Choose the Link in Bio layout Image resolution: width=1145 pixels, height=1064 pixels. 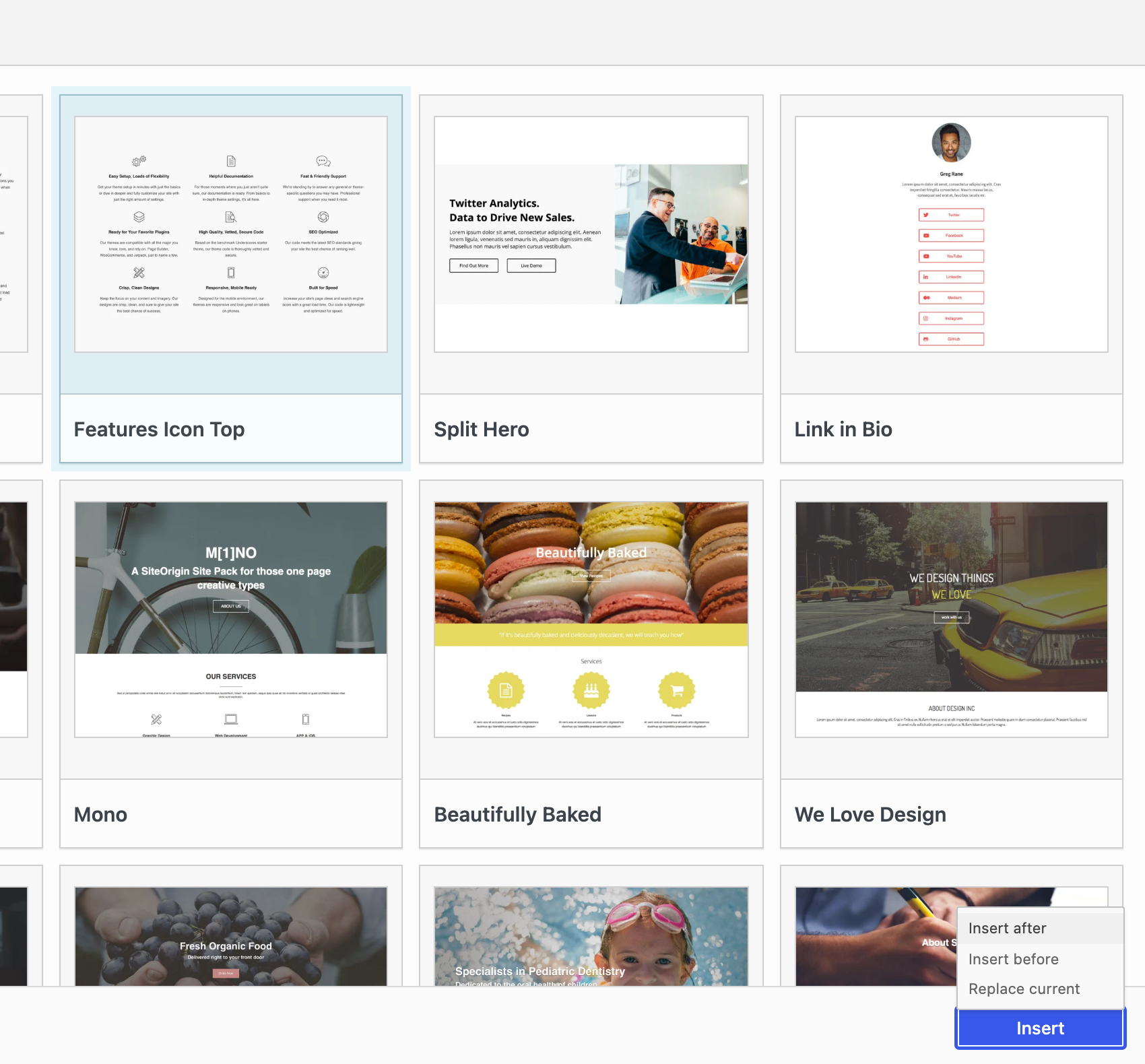pyautogui.click(x=952, y=279)
